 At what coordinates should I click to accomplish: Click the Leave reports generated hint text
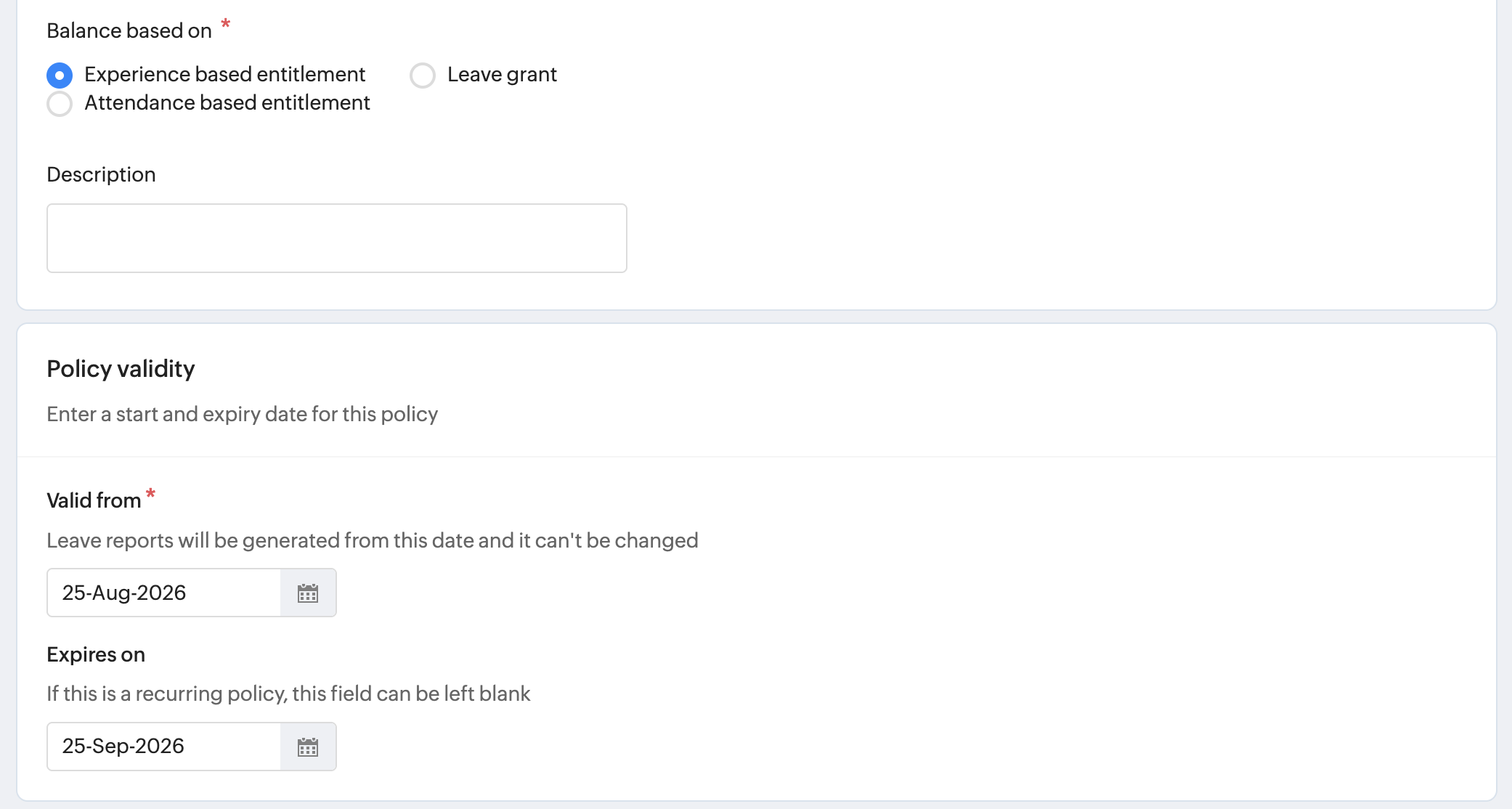click(373, 540)
